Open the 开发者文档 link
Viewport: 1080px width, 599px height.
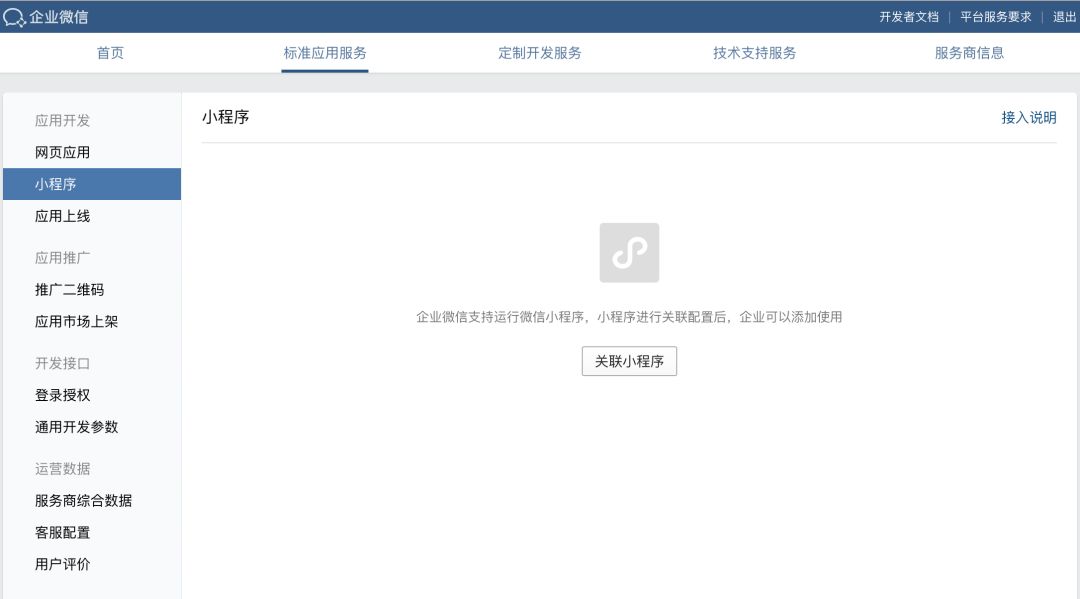908,17
